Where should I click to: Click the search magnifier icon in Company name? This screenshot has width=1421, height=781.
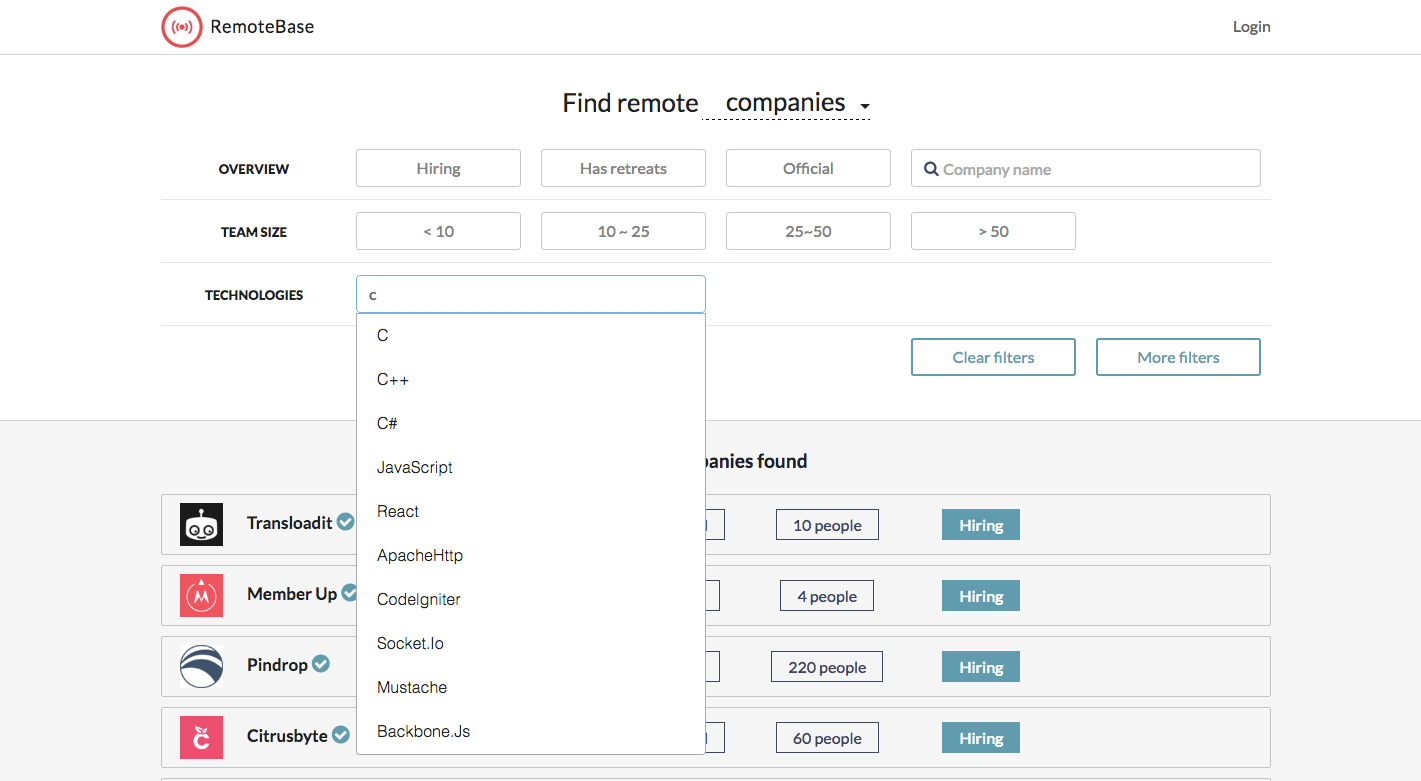(931, 169)
